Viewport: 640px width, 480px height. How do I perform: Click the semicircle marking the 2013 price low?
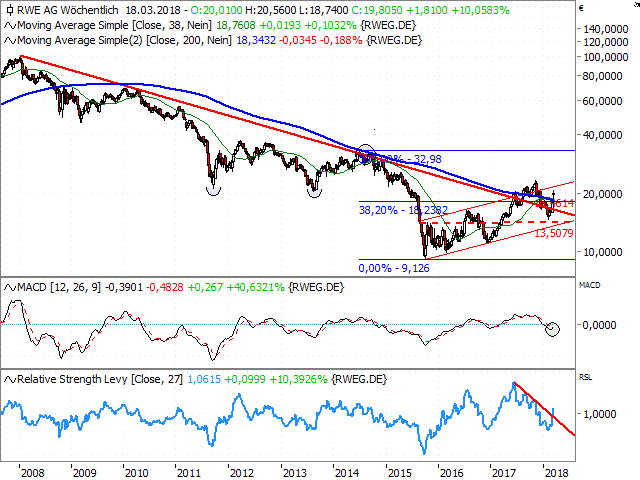point(314,192)
